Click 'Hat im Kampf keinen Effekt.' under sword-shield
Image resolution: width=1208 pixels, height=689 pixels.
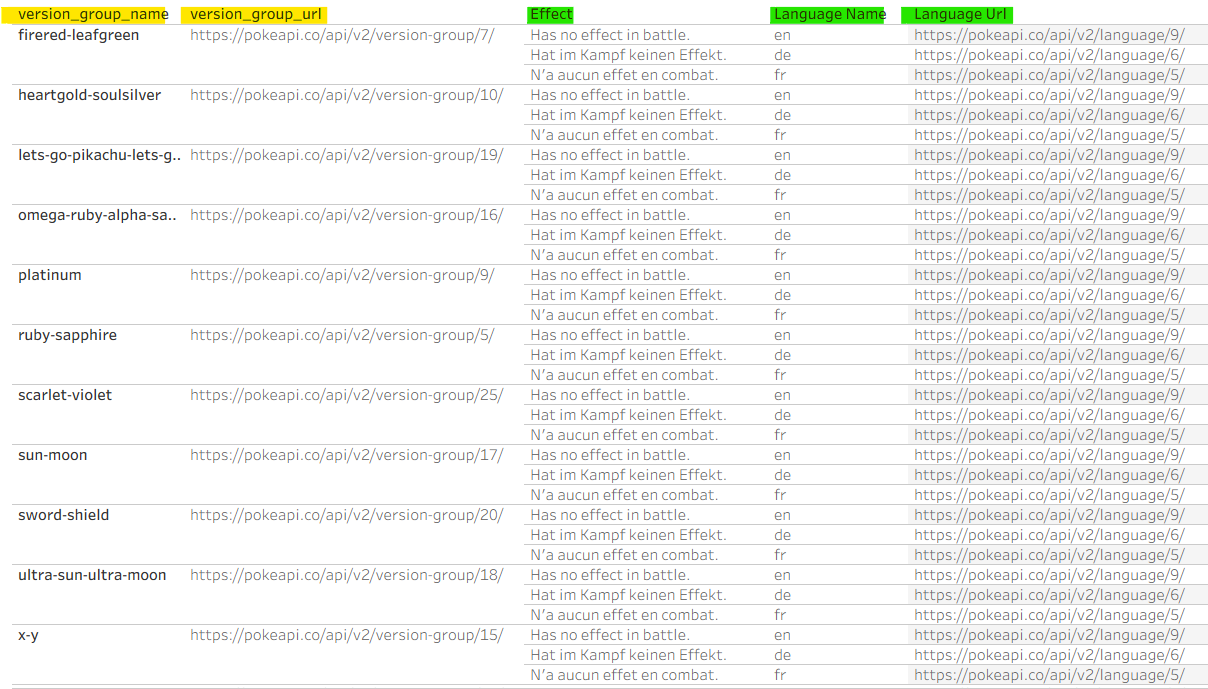(628, 535)
